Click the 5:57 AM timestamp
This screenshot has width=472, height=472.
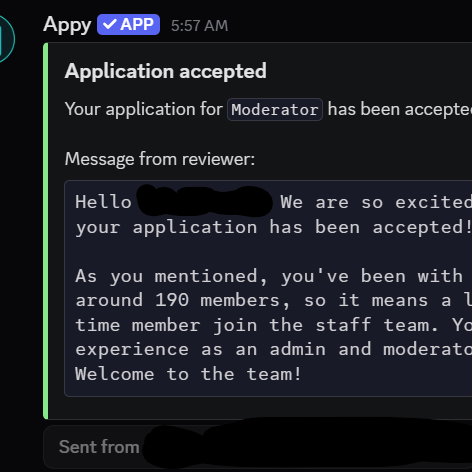(199, 26)
